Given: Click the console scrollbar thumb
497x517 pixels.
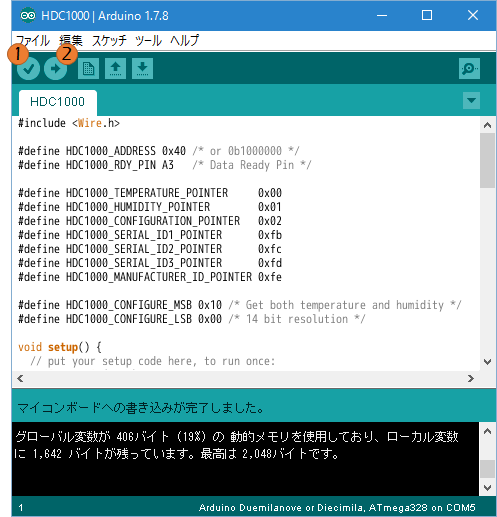Looking at the screenshot, I should pos(487,469).
